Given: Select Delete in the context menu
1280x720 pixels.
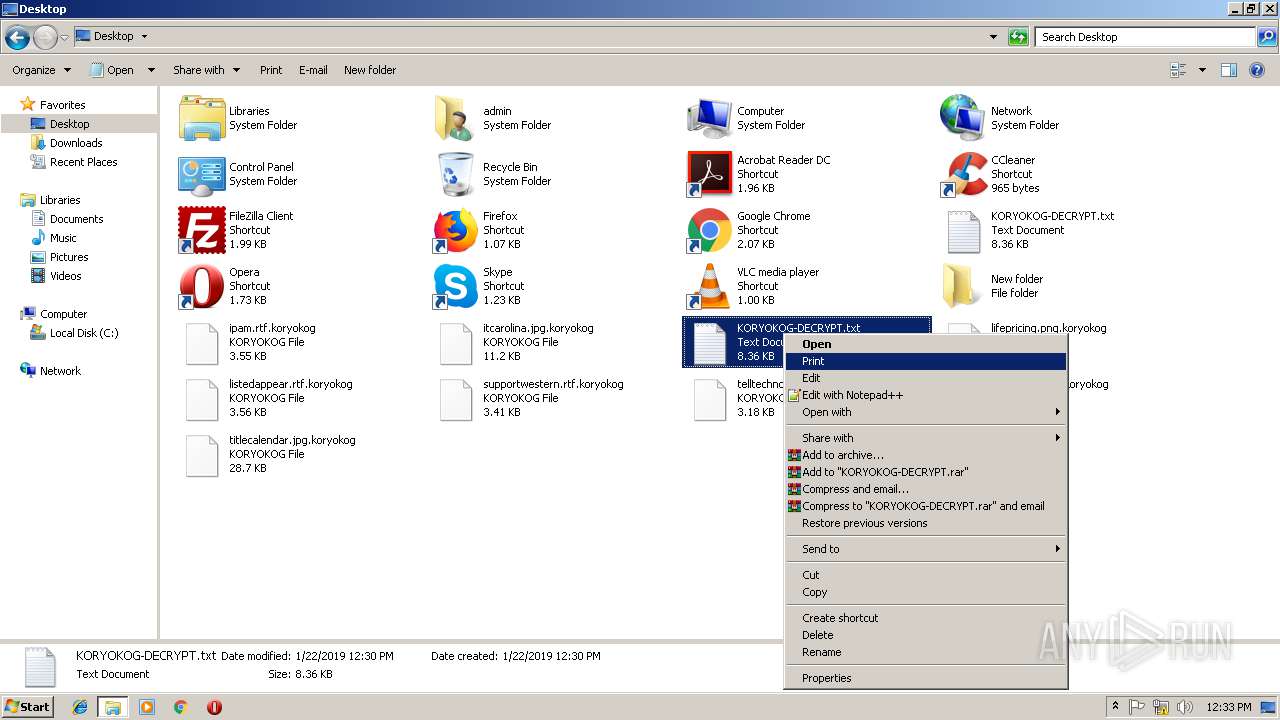Looking at the screenshot, I should click(926, 635).
